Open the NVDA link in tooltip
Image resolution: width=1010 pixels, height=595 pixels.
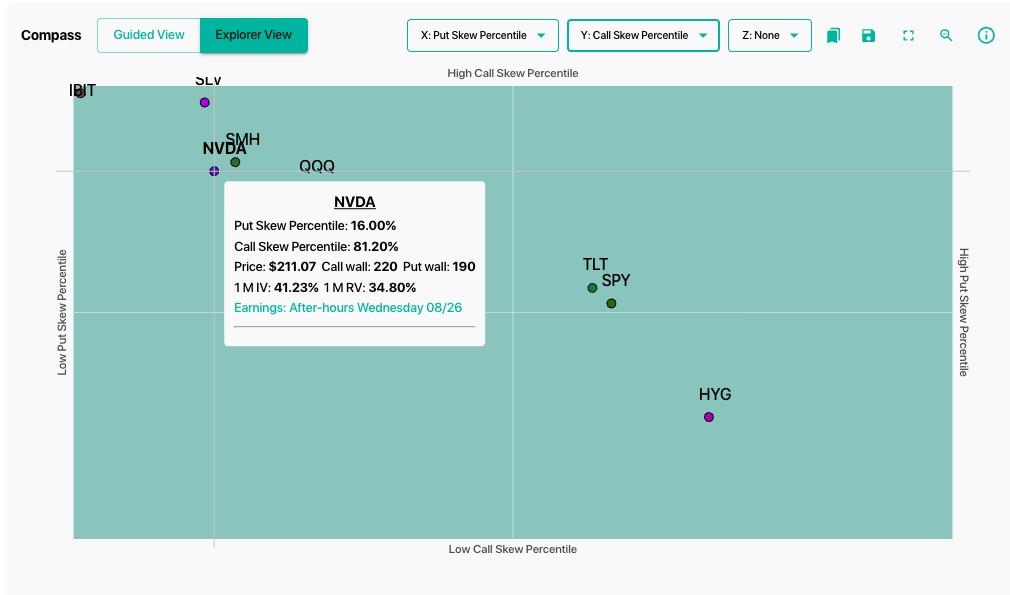(x=354, y=202)
